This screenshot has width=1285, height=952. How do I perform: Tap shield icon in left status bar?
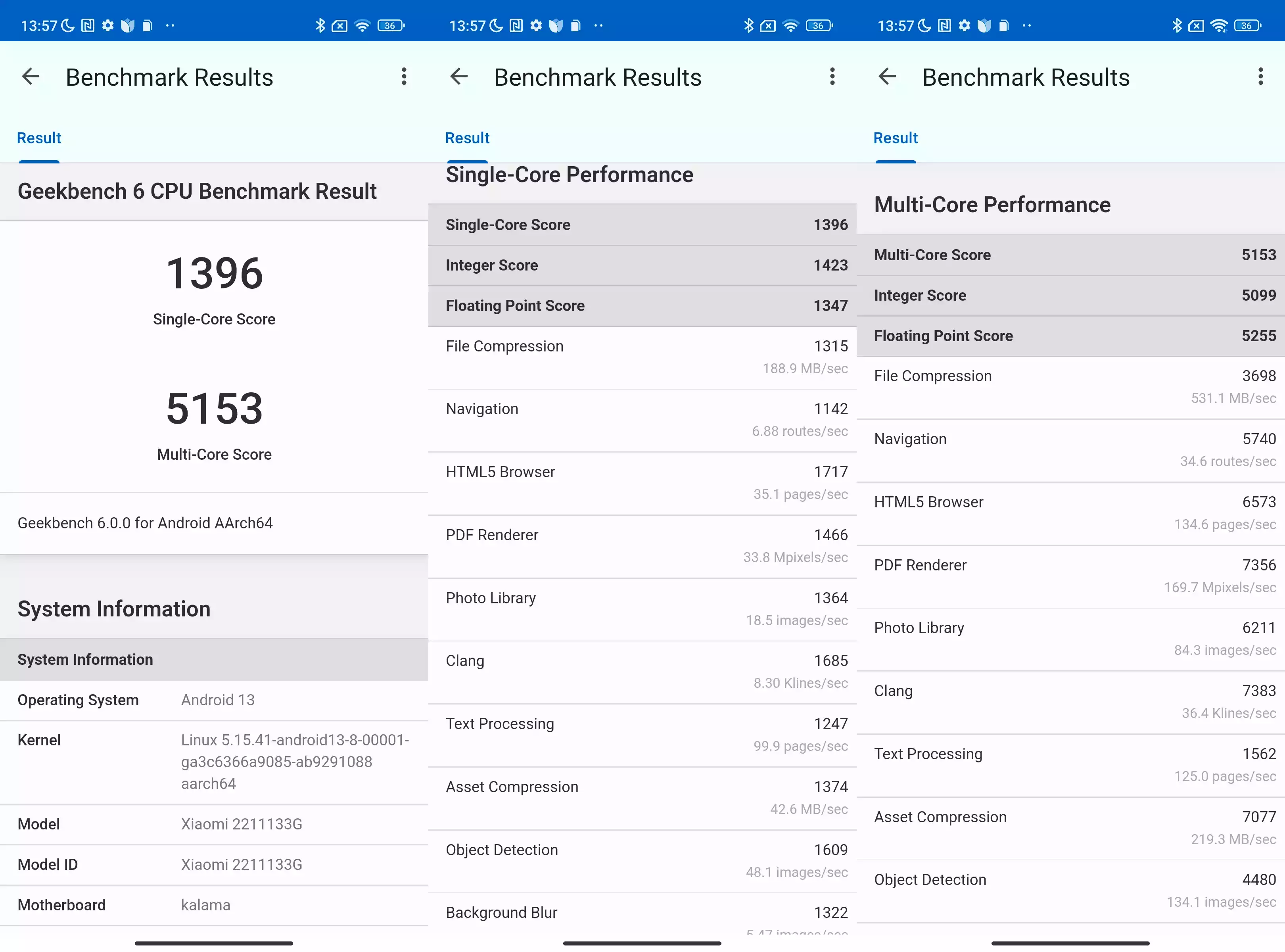tap(127, 25)
